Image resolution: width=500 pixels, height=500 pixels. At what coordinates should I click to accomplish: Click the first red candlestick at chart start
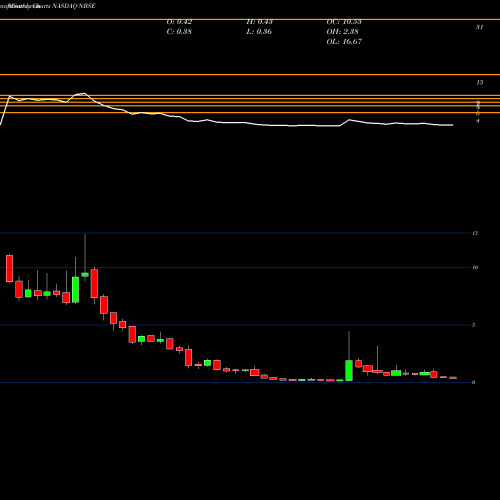click(x=9, y=268)
